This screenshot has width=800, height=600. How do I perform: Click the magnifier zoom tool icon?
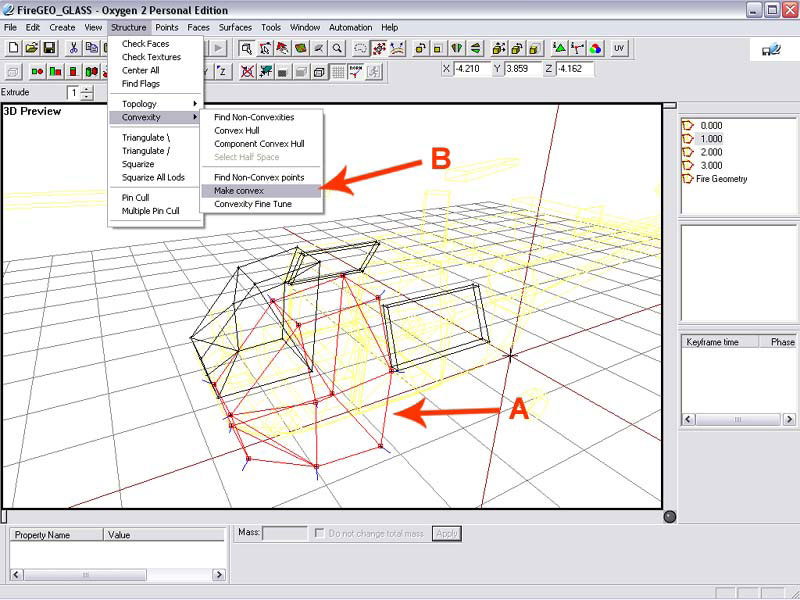[337, 48]
